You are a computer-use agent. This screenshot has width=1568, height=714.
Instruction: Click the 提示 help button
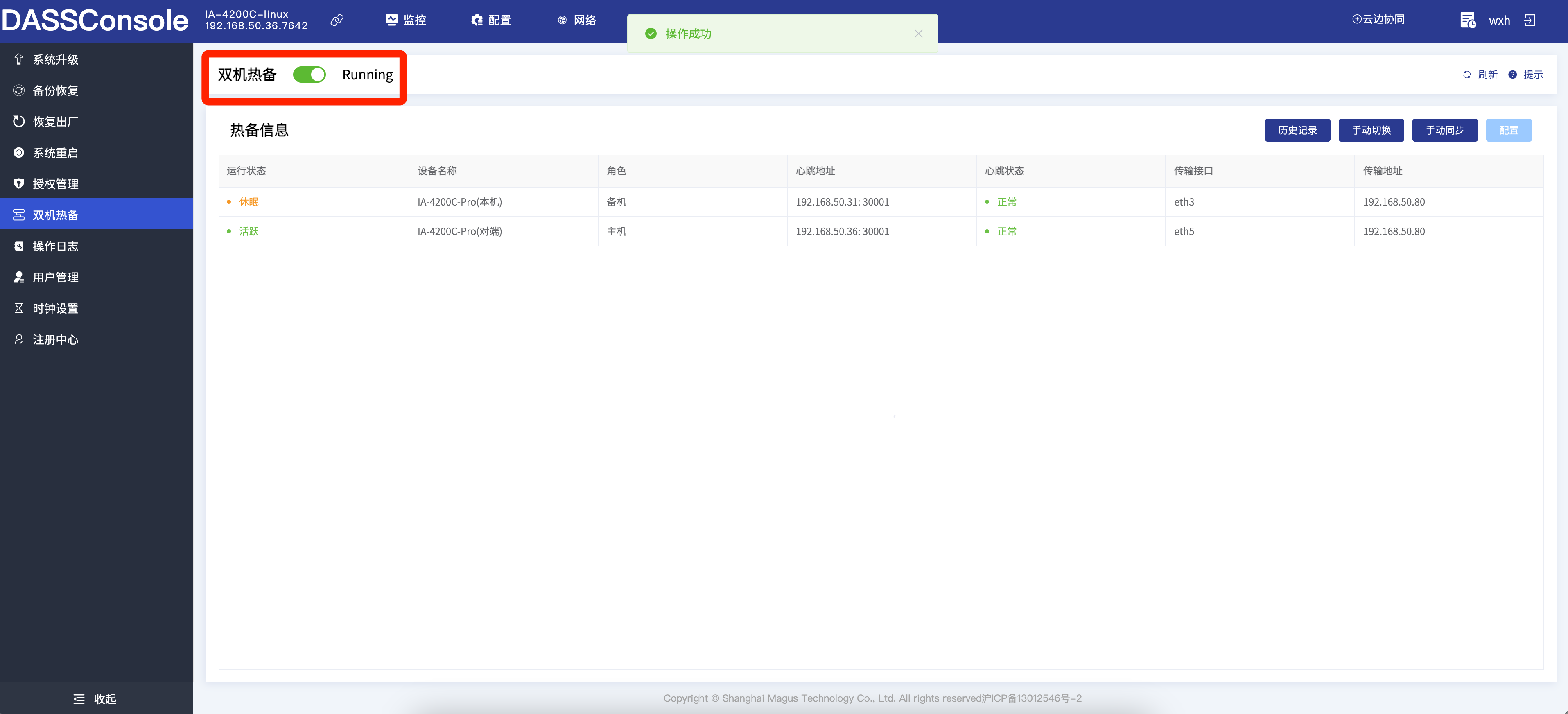pos(1525,74)
